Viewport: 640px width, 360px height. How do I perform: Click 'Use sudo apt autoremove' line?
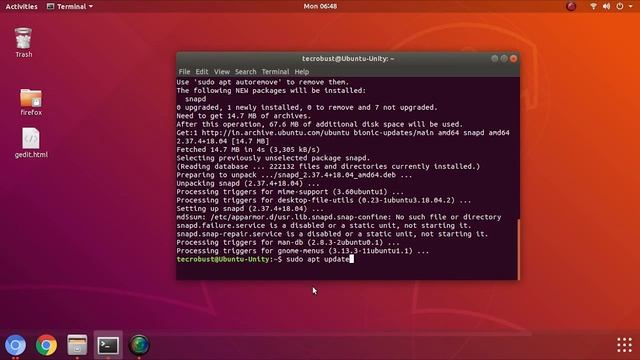click(x=263, y=82)
